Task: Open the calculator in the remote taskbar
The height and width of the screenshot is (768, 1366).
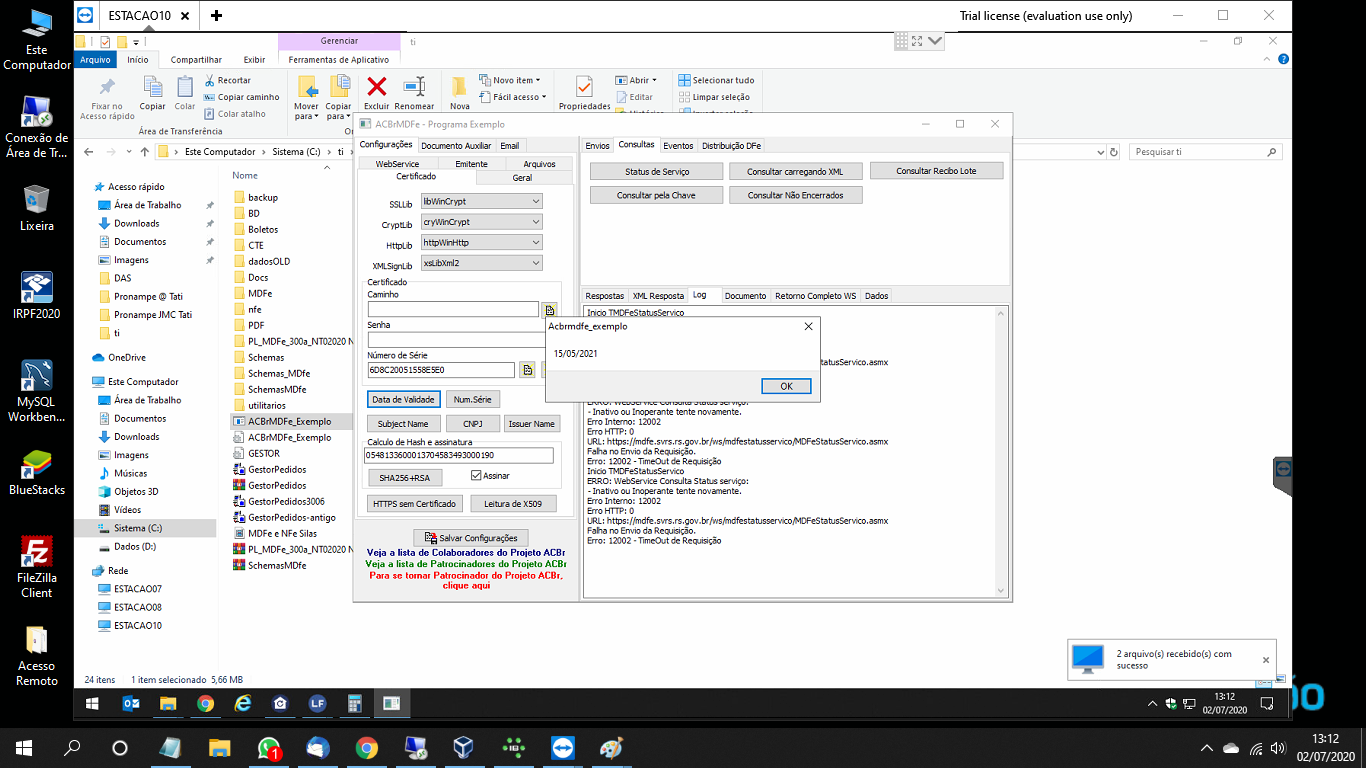Action: click(354, 704)
